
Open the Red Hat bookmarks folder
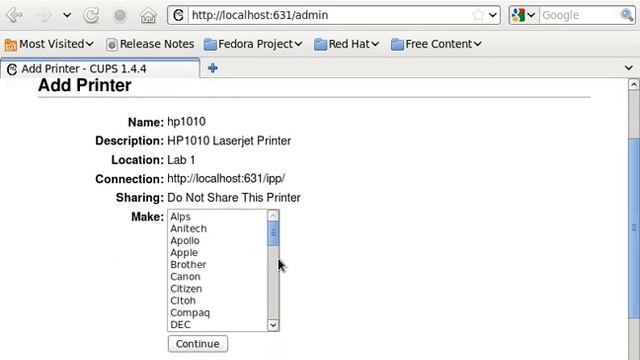347,44
